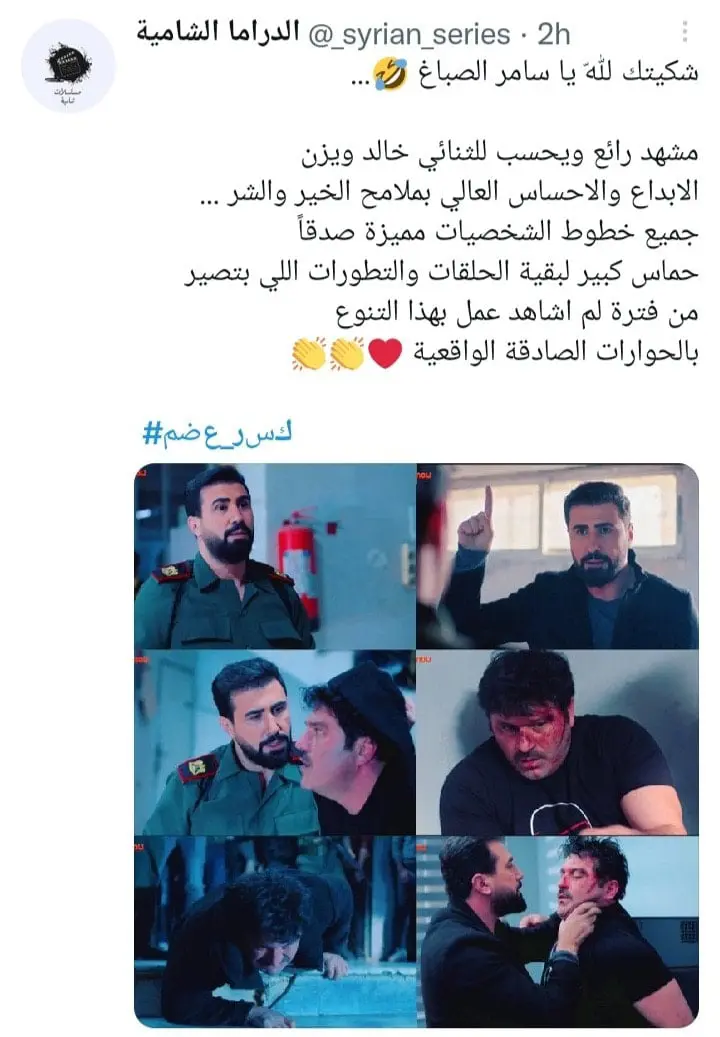Viewport: 720px width, 1037px height.
Task: Click the 2h tweet timestamp
Action: coord(553,34)
